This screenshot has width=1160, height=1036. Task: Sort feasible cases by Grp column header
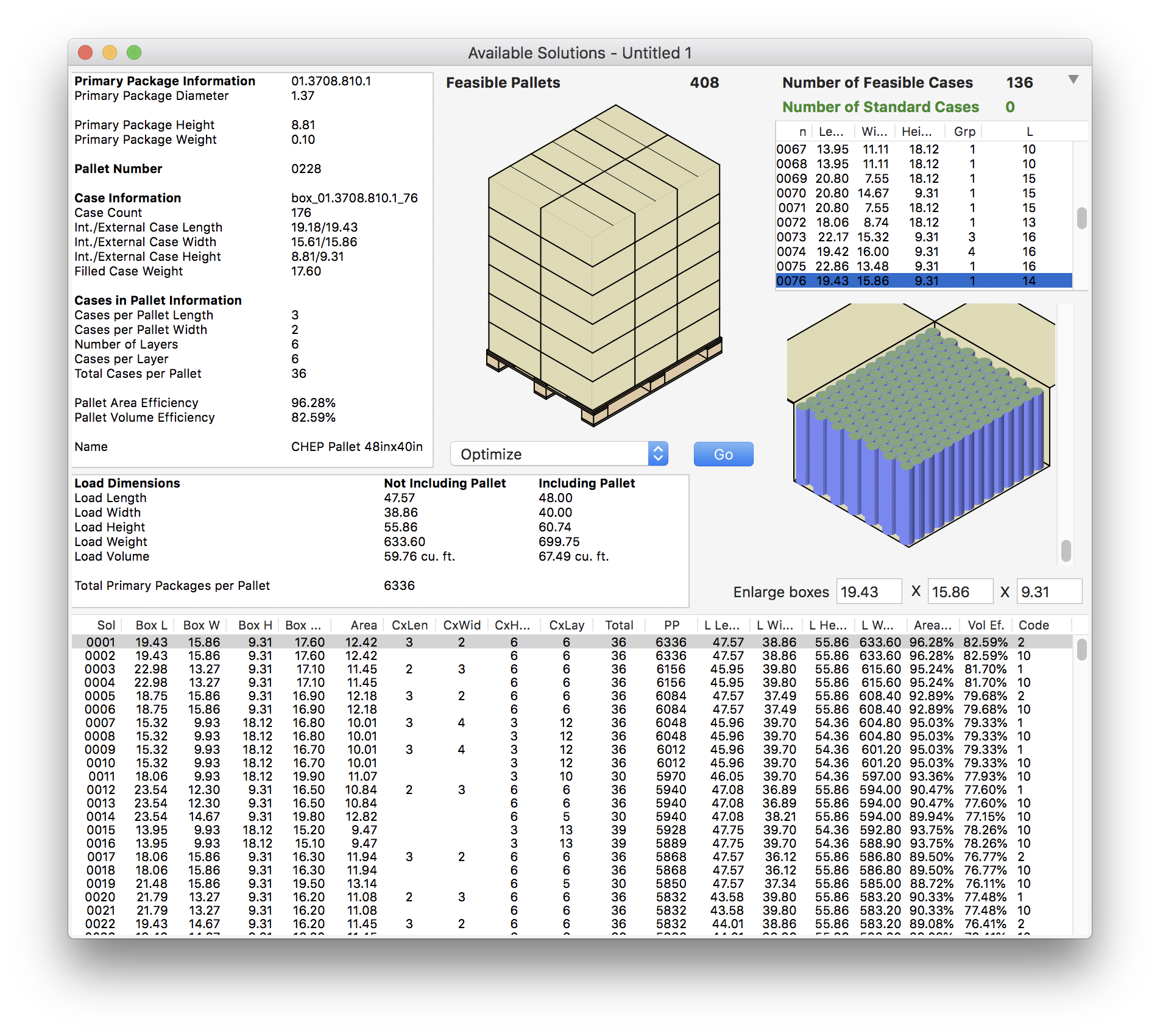pyautogui.click(x=964, y=132)
